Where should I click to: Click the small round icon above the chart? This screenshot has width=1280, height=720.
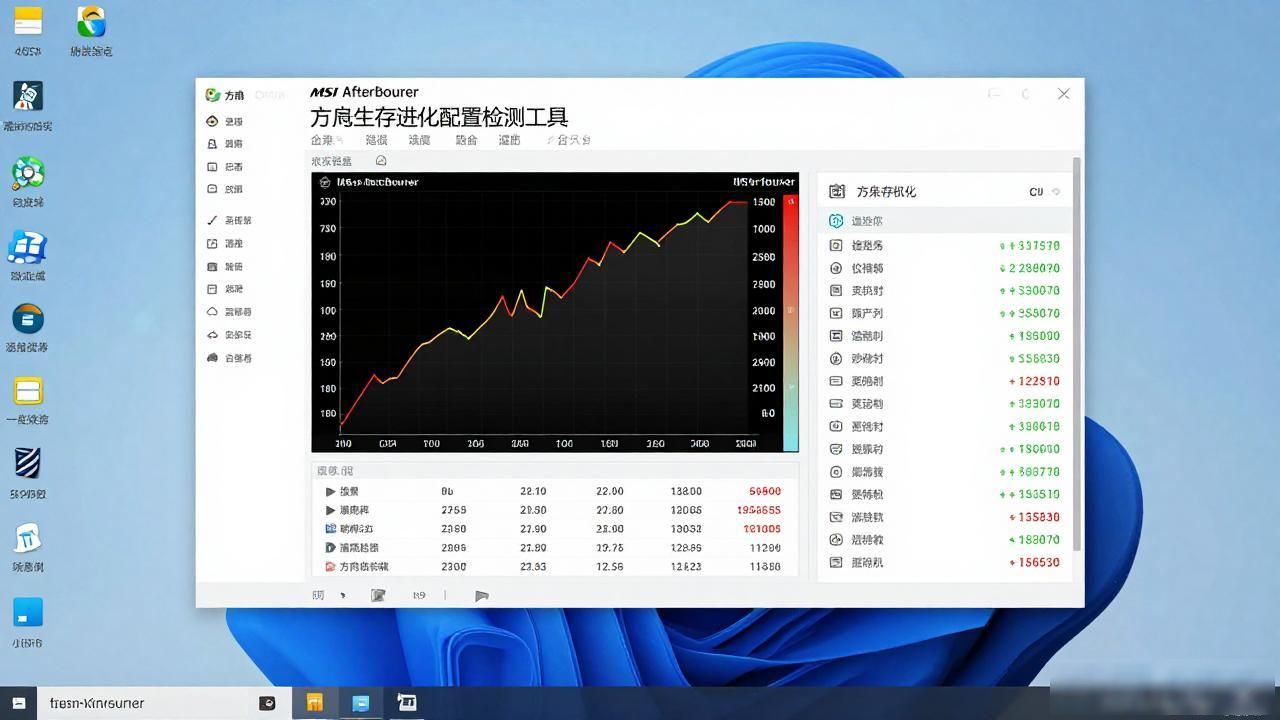[x=381, y=161]
